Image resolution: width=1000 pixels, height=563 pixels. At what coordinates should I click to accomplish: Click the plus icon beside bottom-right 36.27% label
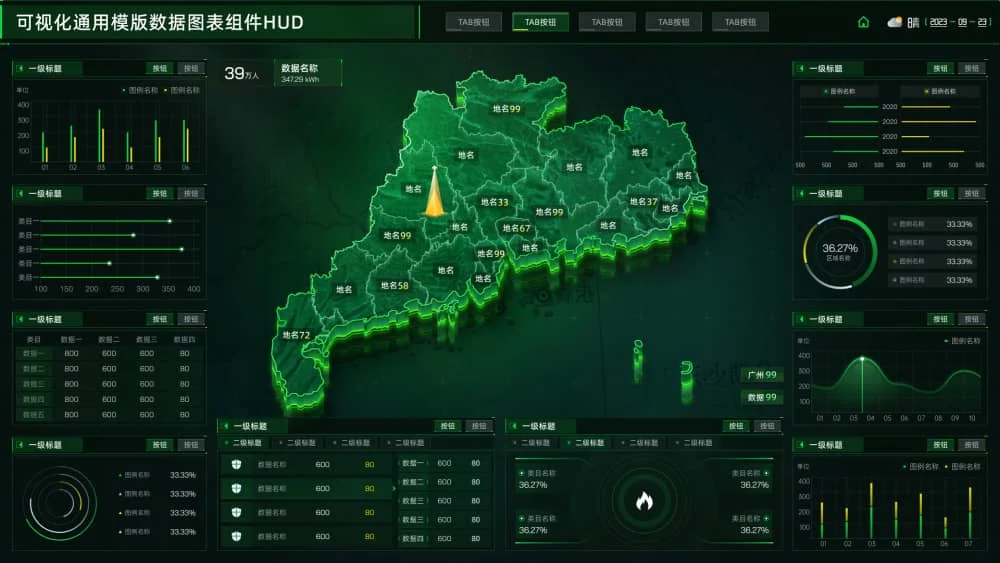click(766, 518)
